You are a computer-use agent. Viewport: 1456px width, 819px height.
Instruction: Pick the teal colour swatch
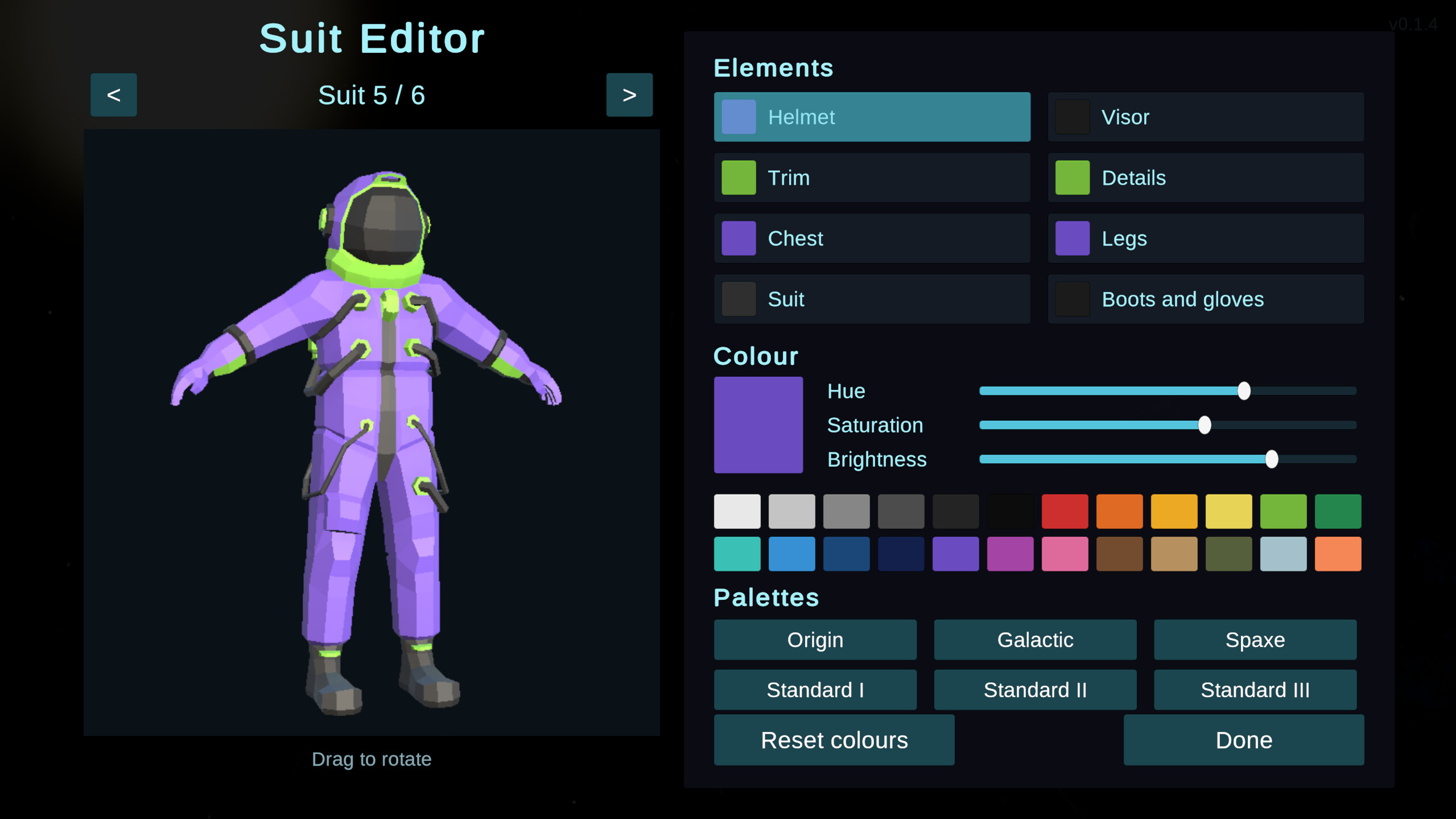pos(737,553)
